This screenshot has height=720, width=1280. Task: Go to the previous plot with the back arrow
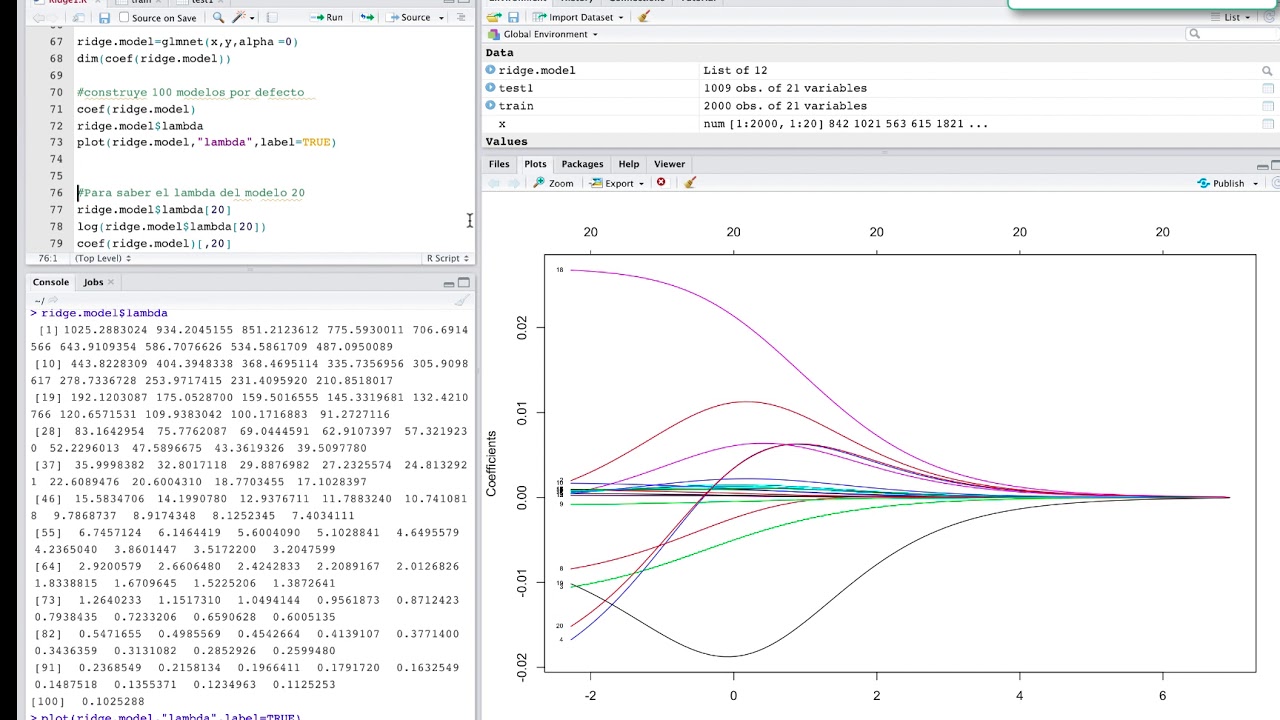coord(493,183)
